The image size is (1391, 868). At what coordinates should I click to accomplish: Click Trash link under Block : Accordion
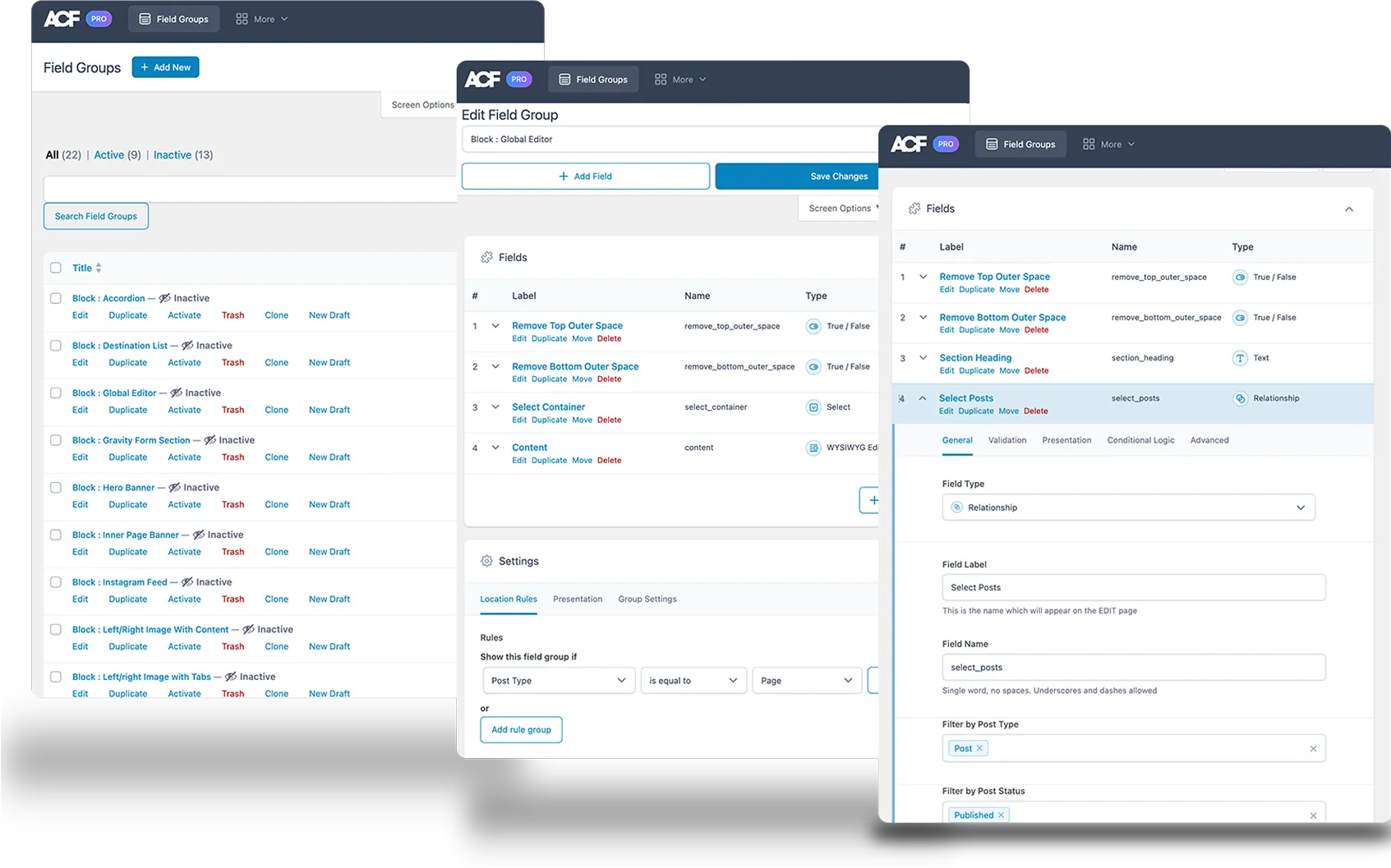pyautogui.click(x=233, y=315)
